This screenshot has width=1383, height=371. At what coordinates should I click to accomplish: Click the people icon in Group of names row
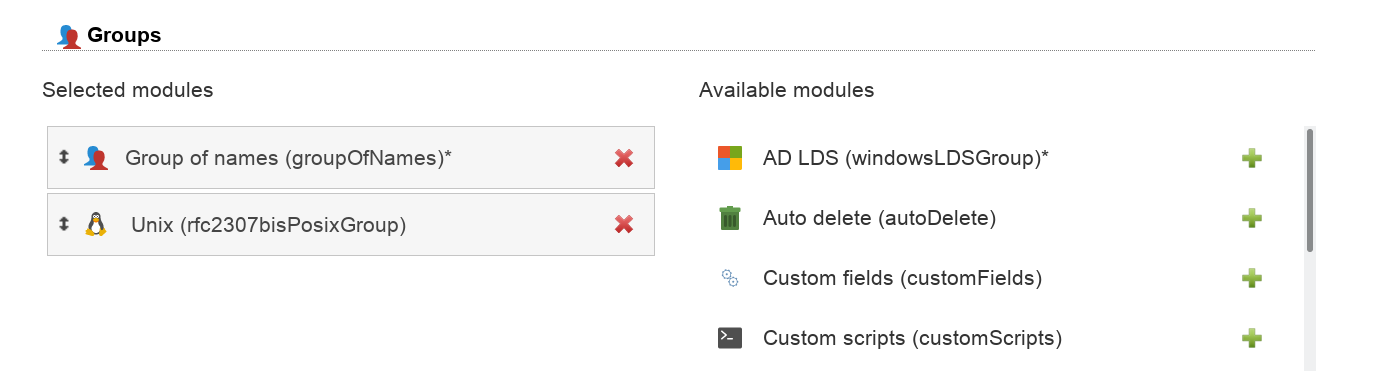[x=96, y=157]
